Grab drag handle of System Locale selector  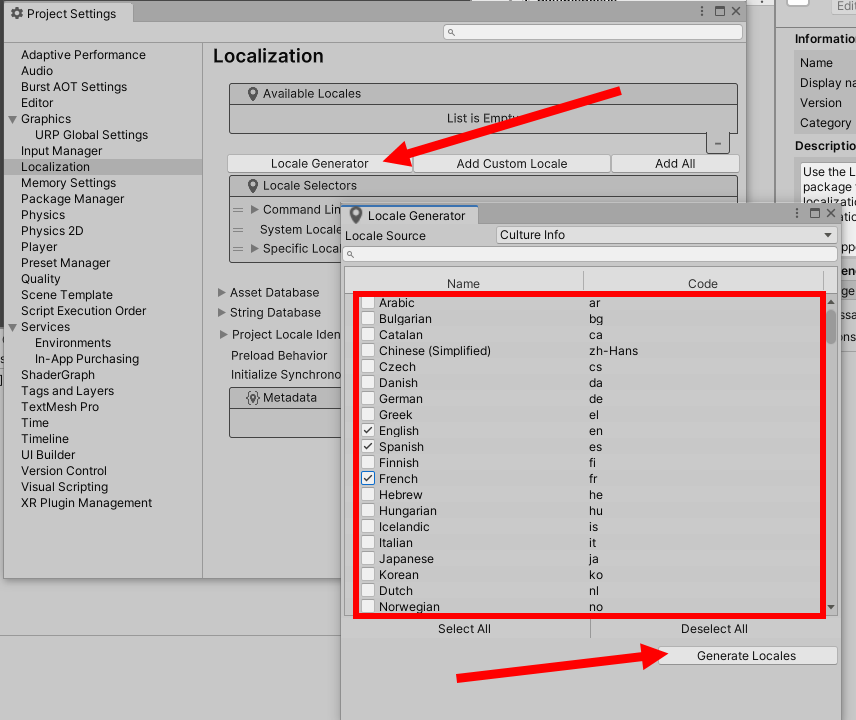tap(238, 230)
